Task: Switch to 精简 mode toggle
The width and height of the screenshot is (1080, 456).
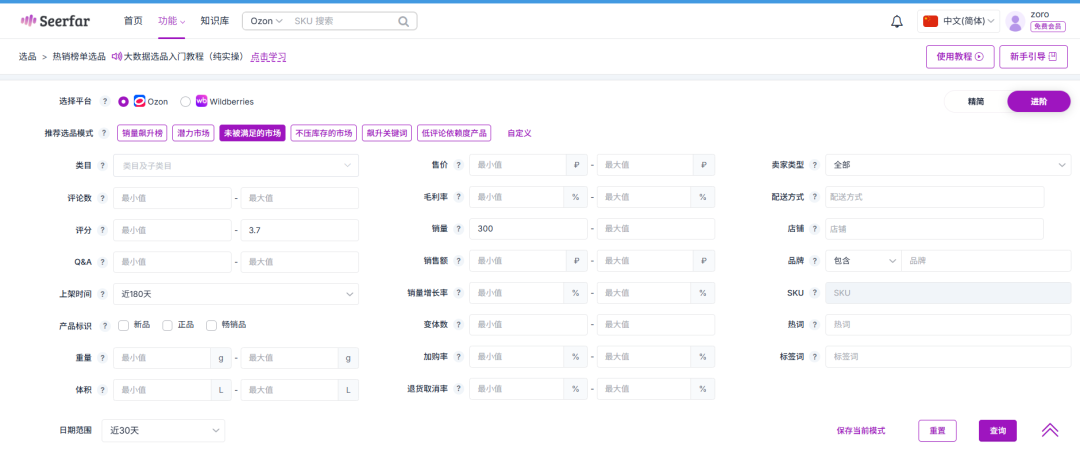Action: pos(975,101)
